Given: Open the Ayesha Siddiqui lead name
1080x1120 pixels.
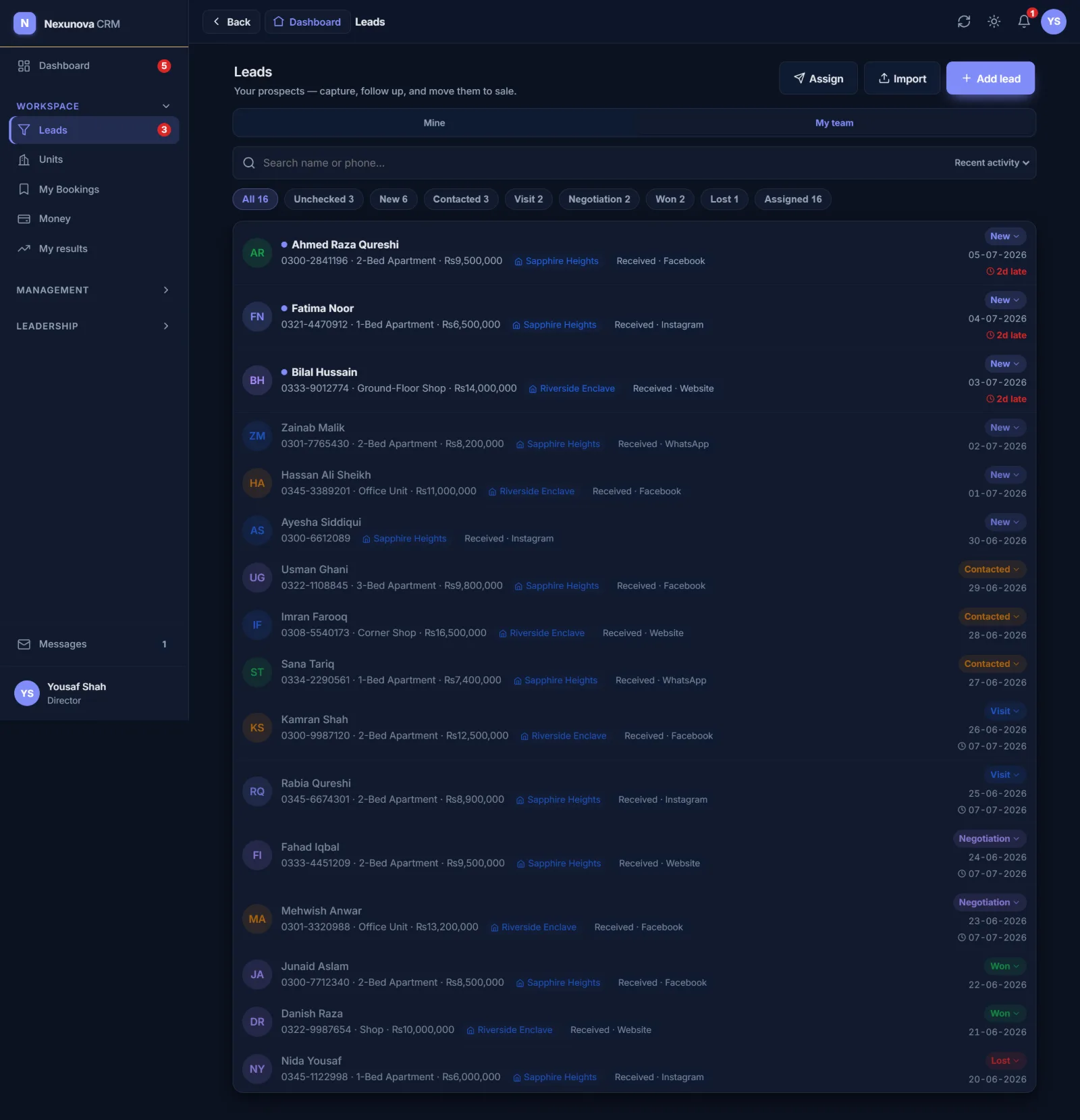Looking at the screenshot, I should 321,522.
